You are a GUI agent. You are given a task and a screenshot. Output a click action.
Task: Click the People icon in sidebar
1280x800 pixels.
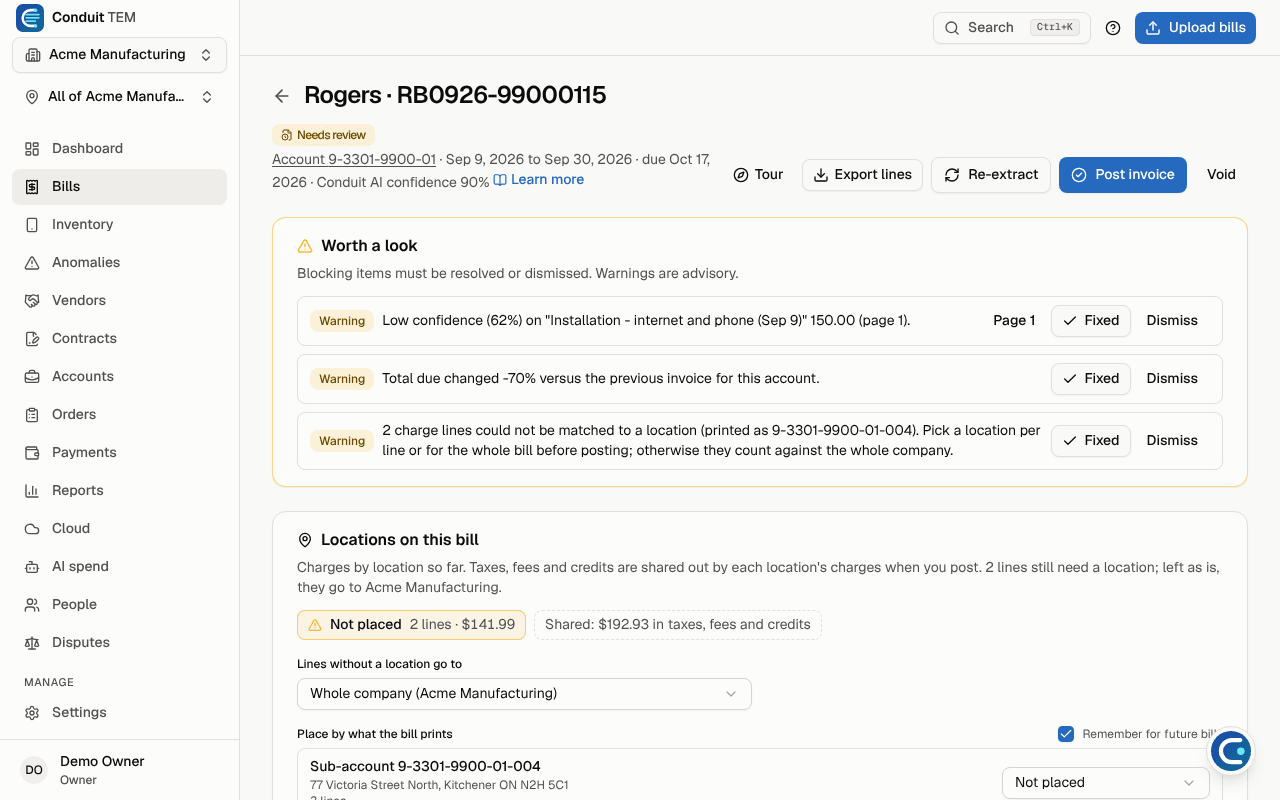pyautogui.click(x=32, y=604)
